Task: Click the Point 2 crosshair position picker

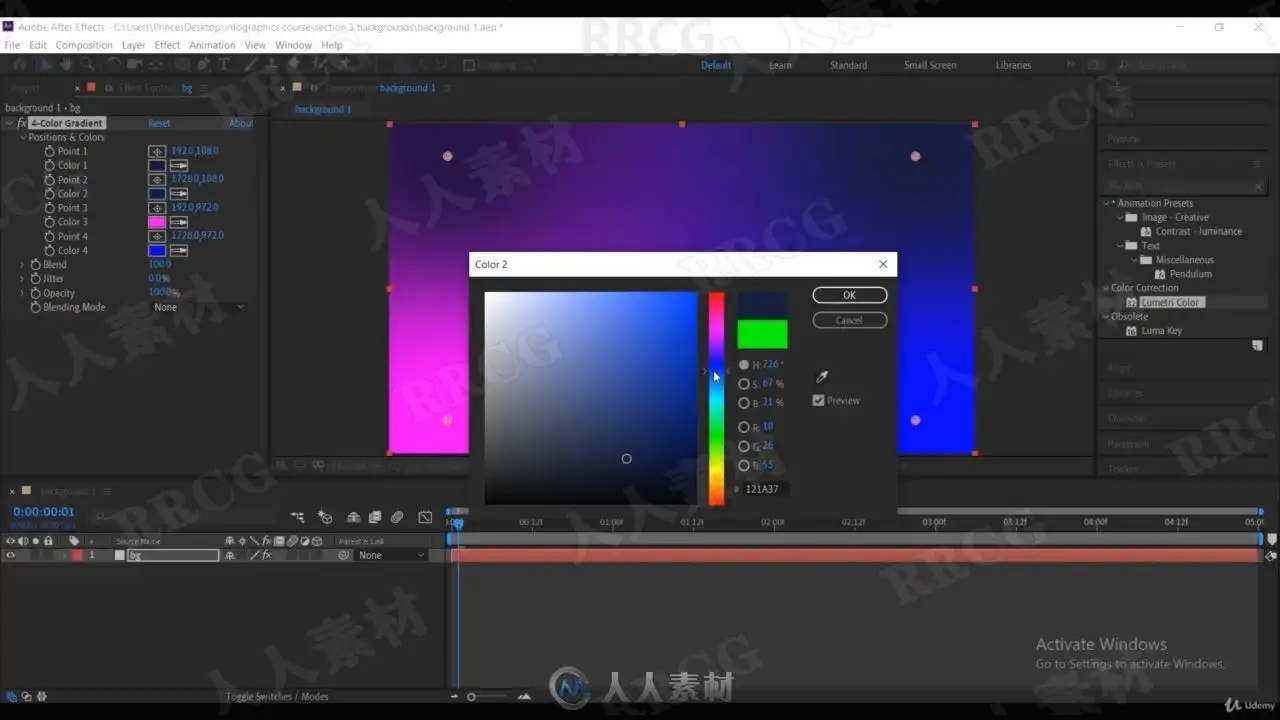Action: click(157, 180)
